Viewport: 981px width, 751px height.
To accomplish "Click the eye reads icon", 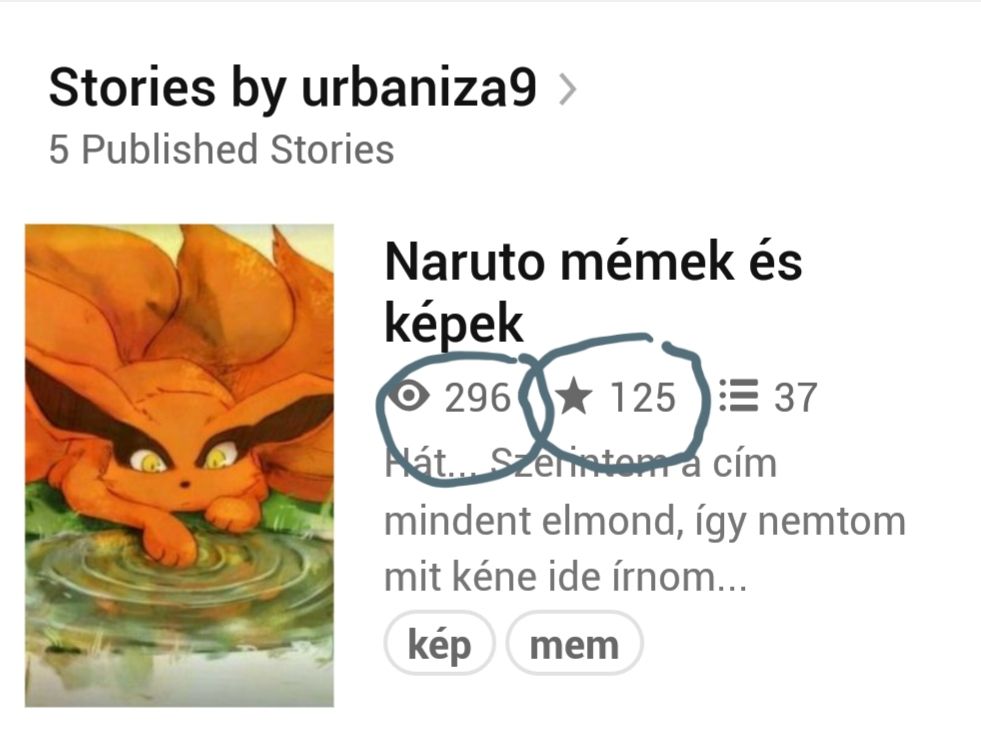I will coord(407,396).
